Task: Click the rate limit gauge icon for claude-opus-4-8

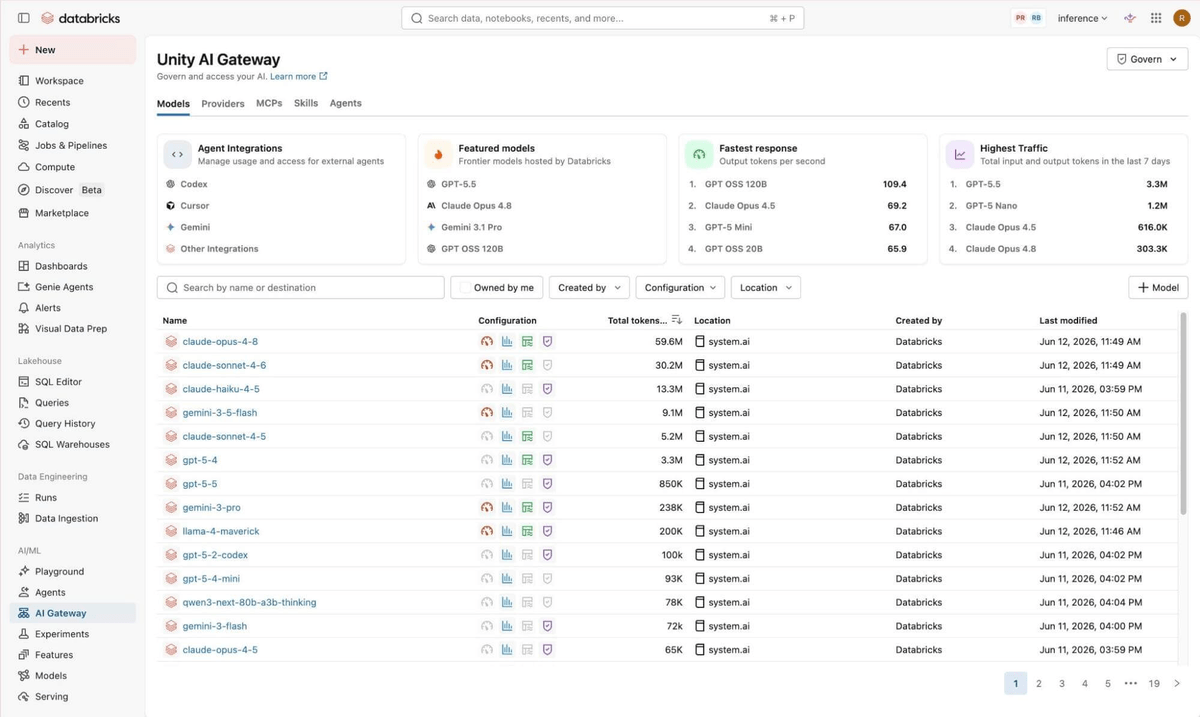Action: coord(487,341)
